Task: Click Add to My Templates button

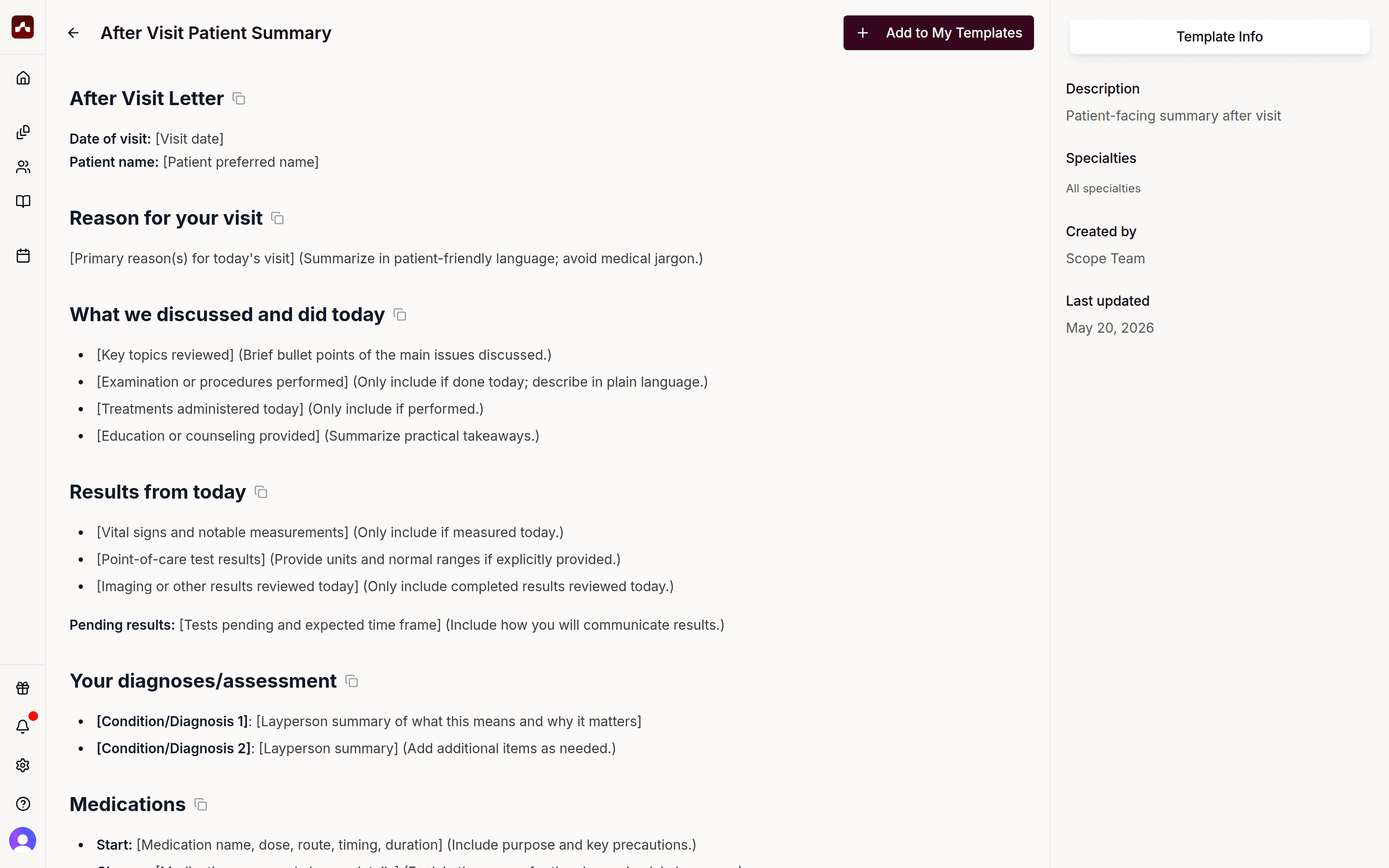Action: 939,33
